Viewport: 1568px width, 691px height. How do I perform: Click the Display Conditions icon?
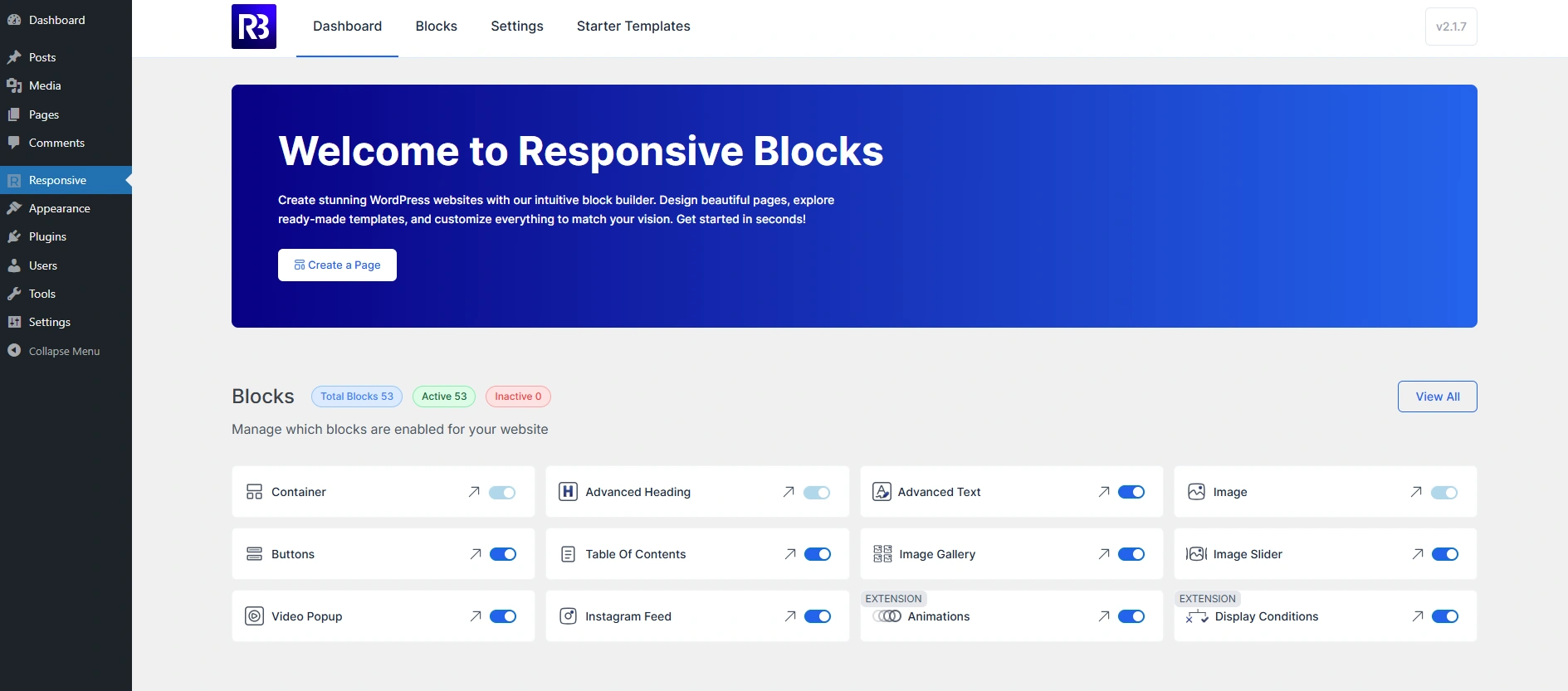(x=1197, y=616)
